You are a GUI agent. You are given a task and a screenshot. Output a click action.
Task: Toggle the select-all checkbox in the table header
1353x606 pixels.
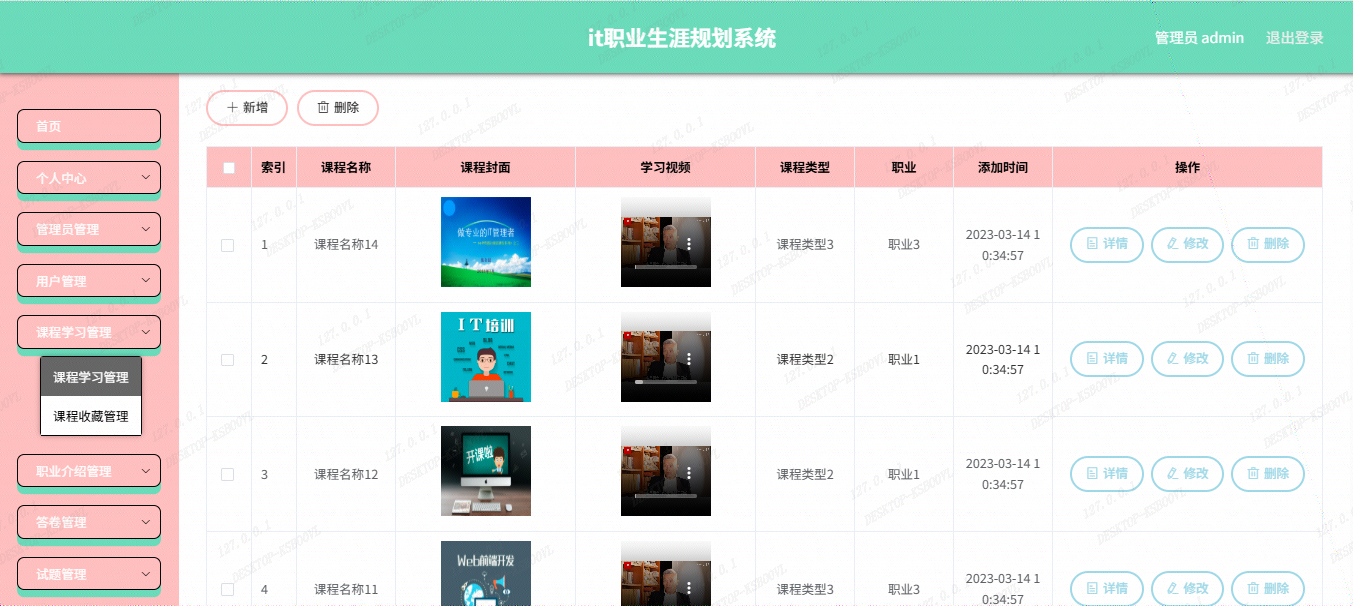coord(229,168)
